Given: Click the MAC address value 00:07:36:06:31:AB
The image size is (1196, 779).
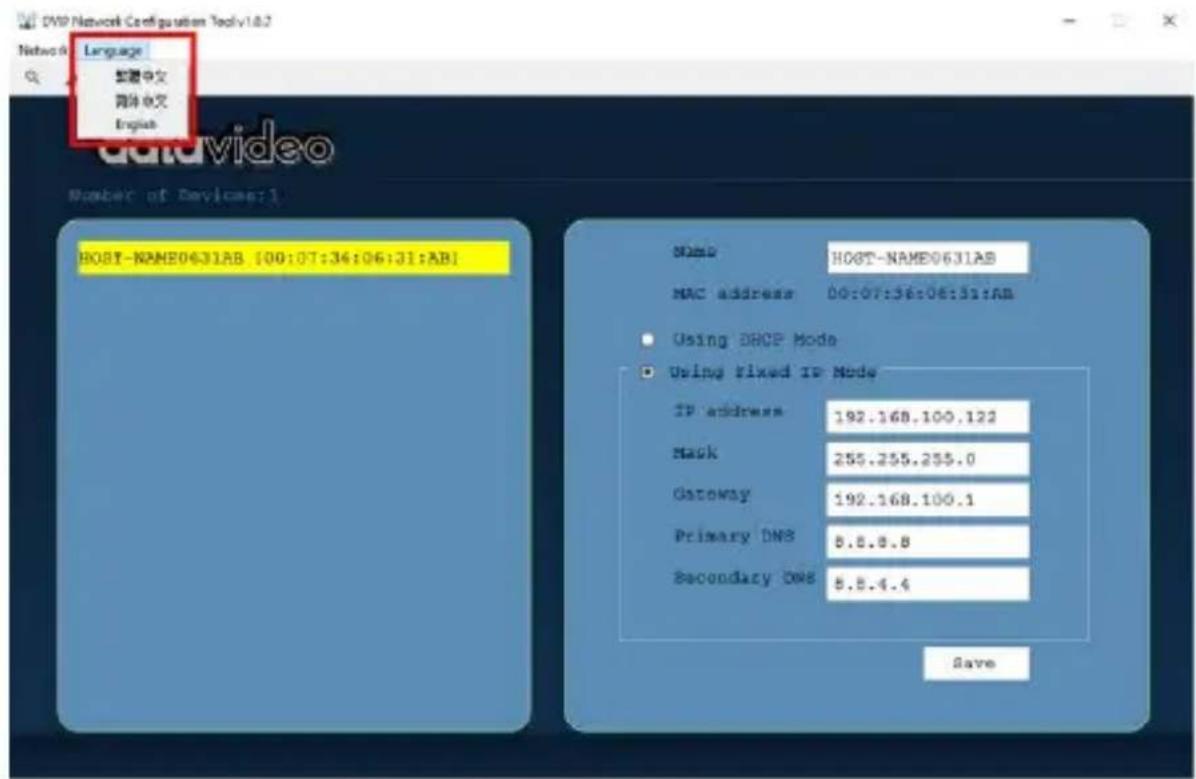Looking at the screenshot, I should pyautogui.click(x=921, y=294).
